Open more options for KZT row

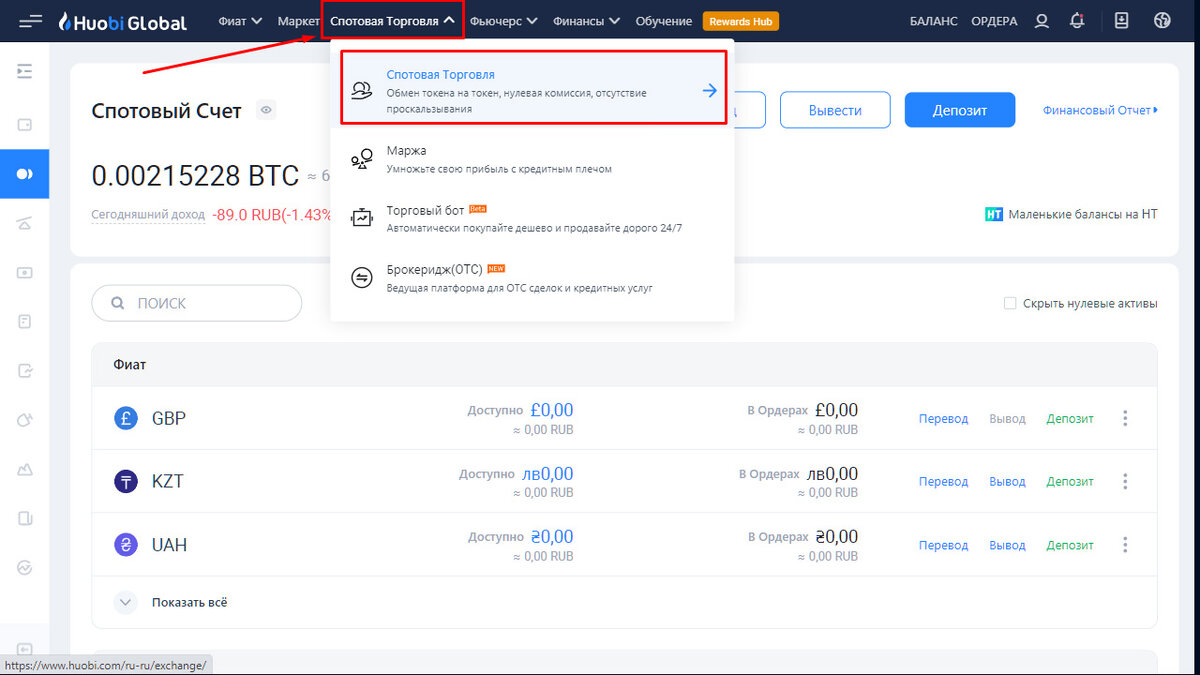click(1125, 481)
